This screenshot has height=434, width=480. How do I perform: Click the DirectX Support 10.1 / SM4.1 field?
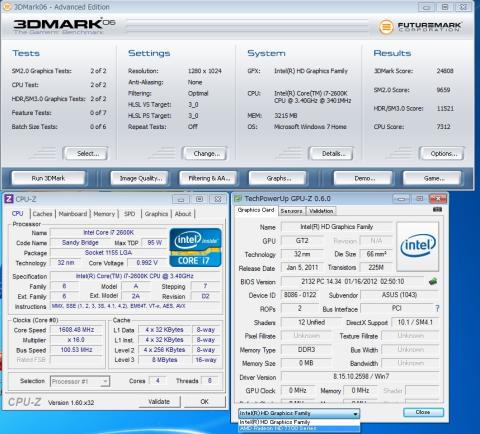point(415,322)
